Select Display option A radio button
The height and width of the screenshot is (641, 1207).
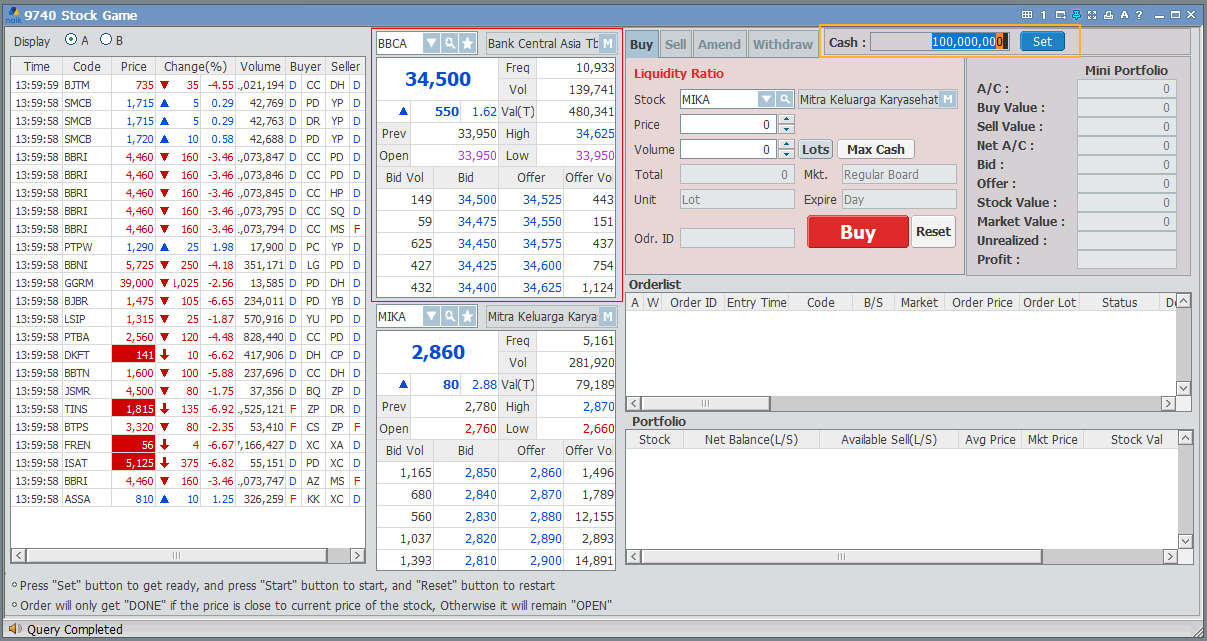71,40
